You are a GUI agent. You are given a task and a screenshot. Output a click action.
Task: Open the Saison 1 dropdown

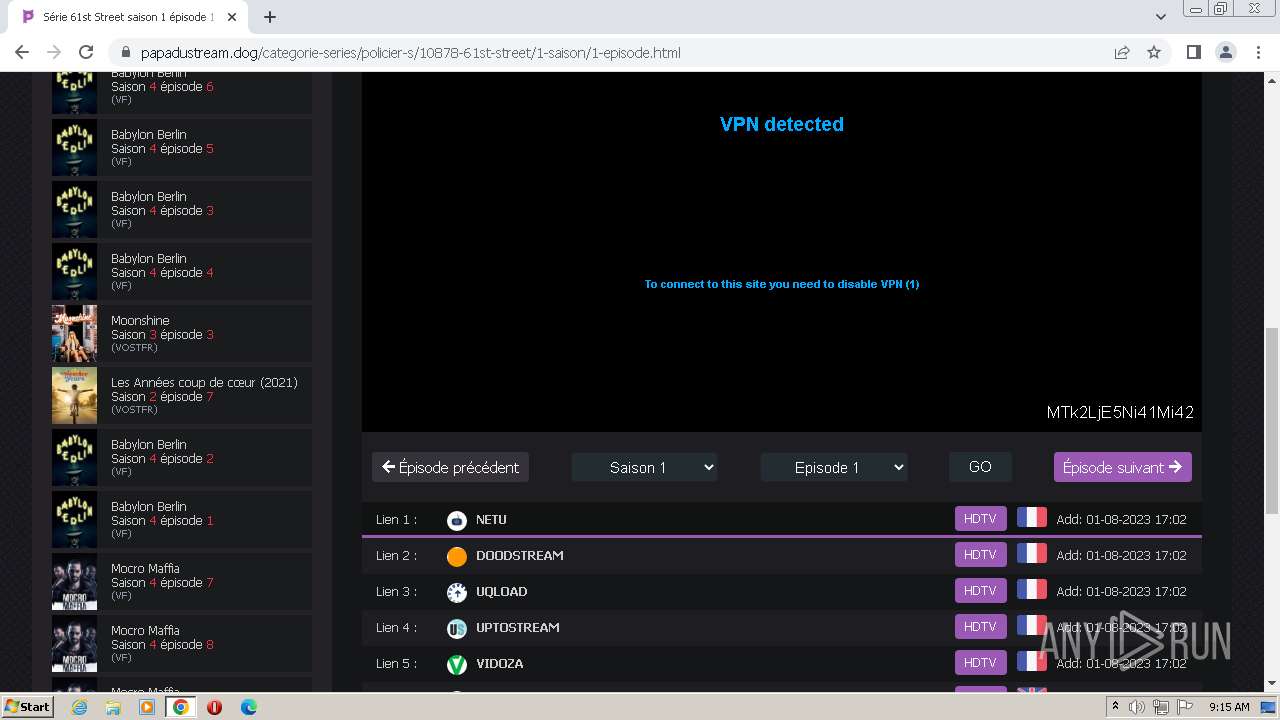(x=644, y=467)
